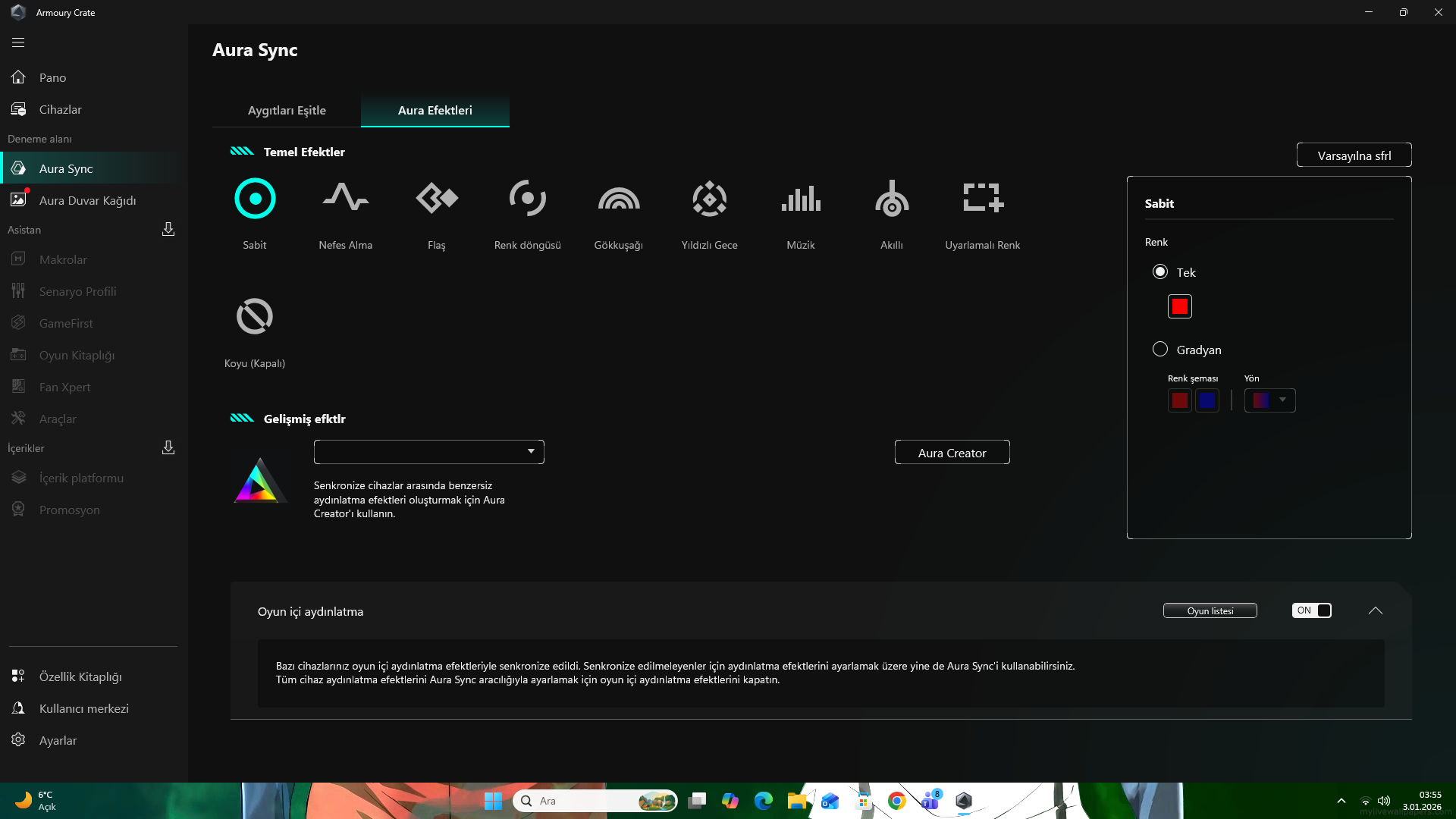Download İçerikler section modules

coord(168,447)
